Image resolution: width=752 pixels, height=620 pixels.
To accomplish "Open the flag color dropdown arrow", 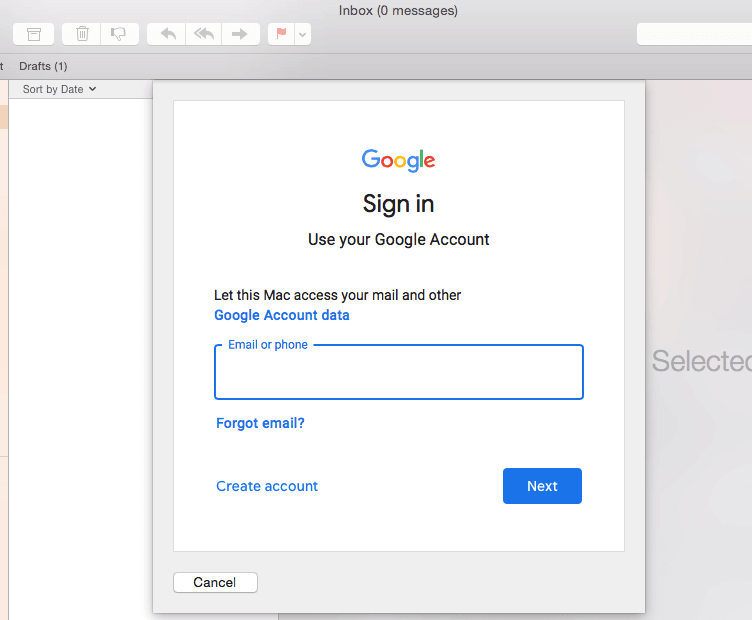I will pyautogui.click(x=303, y=34).
